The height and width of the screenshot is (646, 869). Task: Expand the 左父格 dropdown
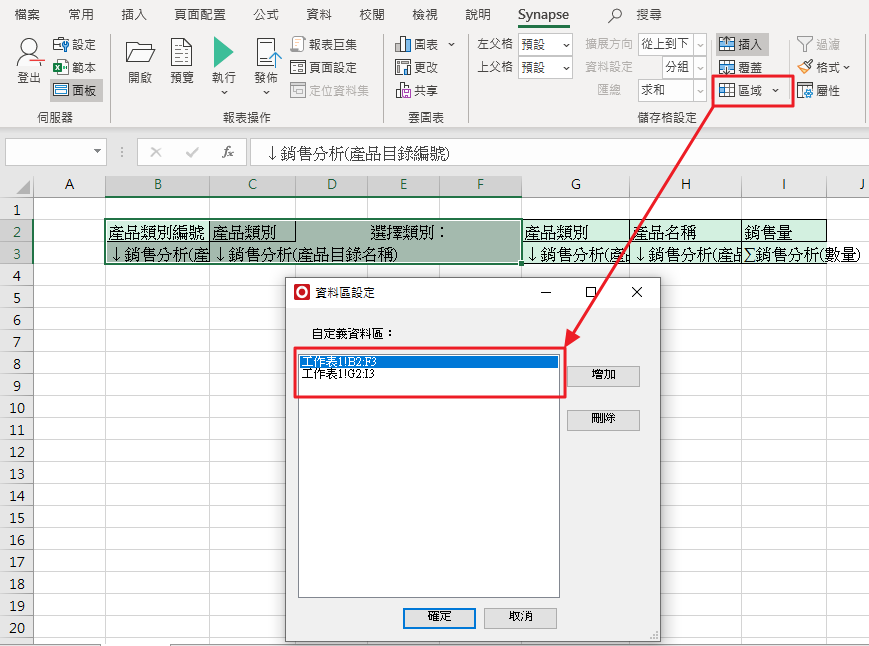[x=566, y=44]
